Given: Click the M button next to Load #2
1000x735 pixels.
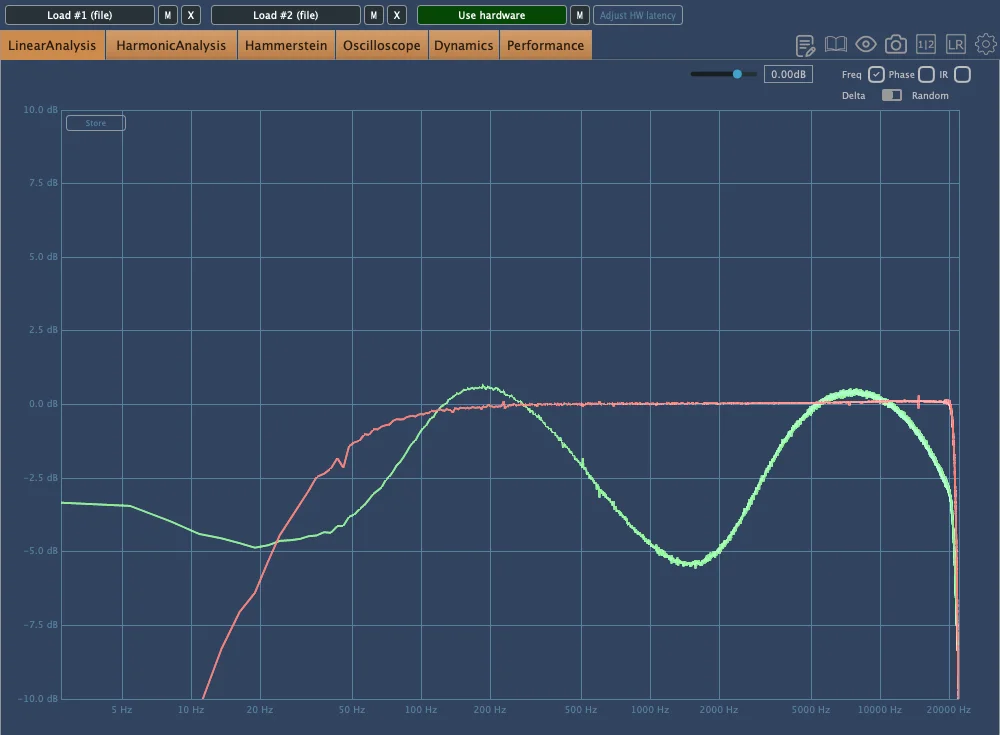Looking at the screenshot, I should 373,15.
